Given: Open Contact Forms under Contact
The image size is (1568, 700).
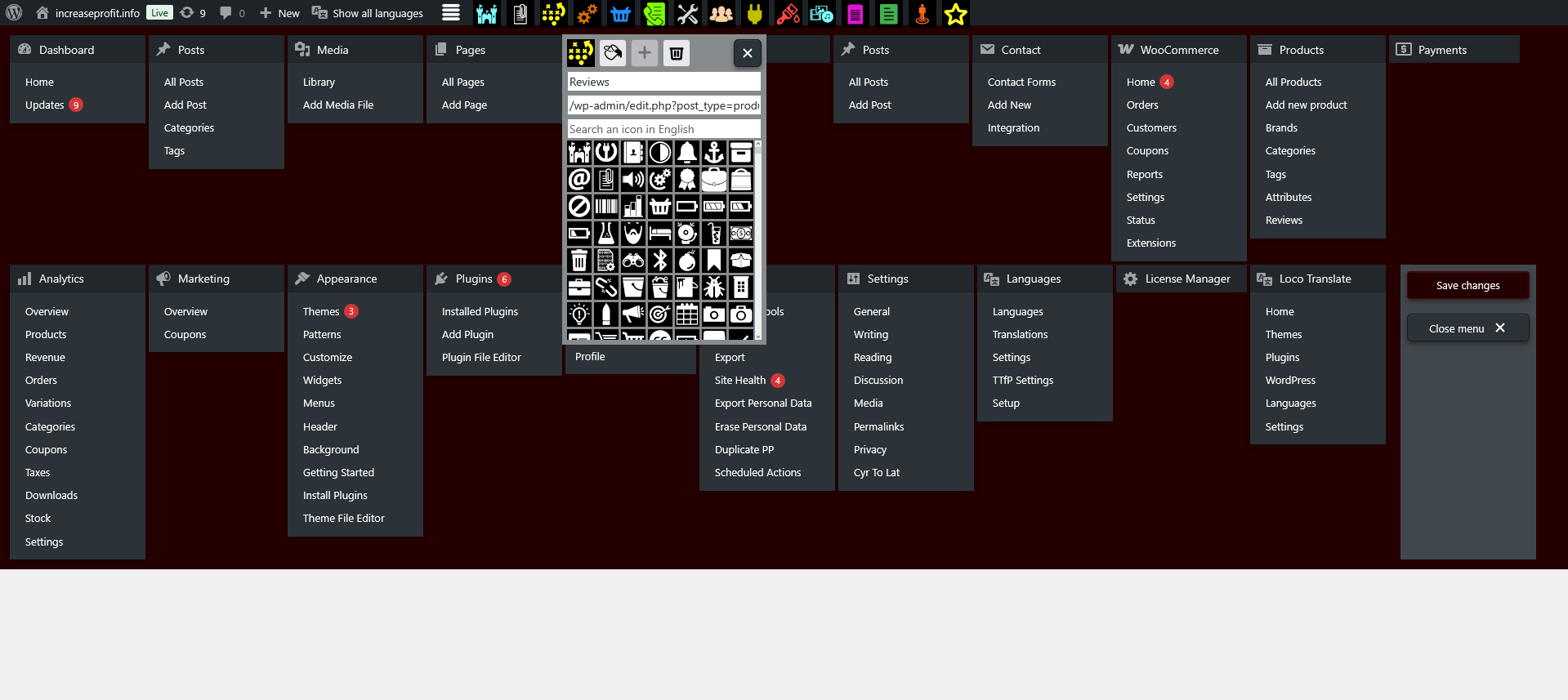Looking at the screenshot, I should [1021, 82].
